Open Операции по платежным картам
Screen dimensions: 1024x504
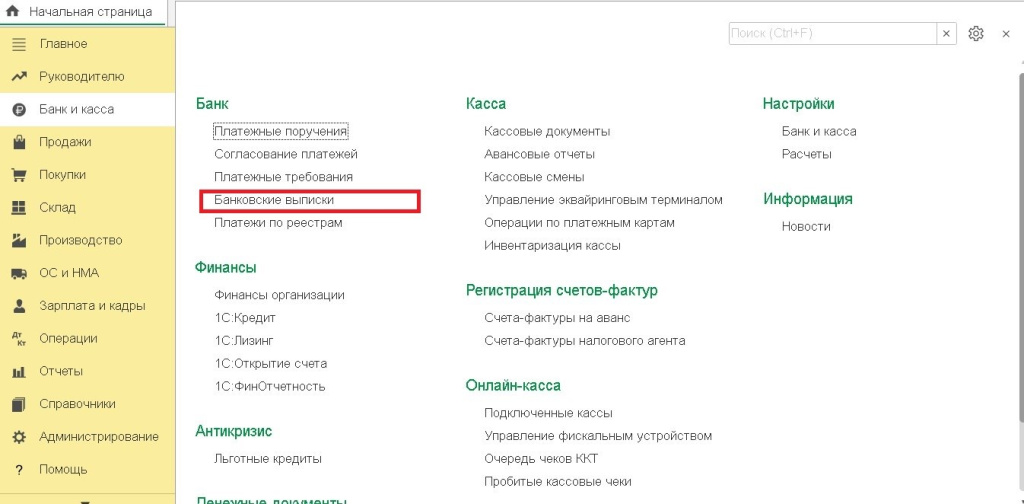(x=579, y=223)
